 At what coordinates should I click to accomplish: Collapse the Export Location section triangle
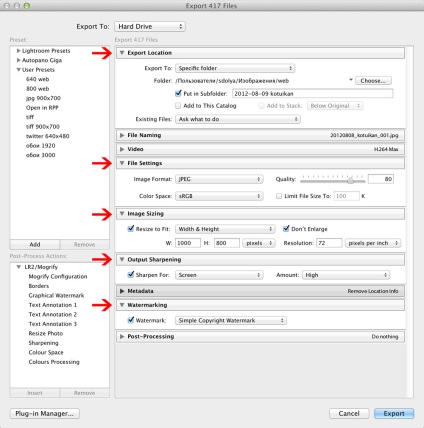(122, 53)
